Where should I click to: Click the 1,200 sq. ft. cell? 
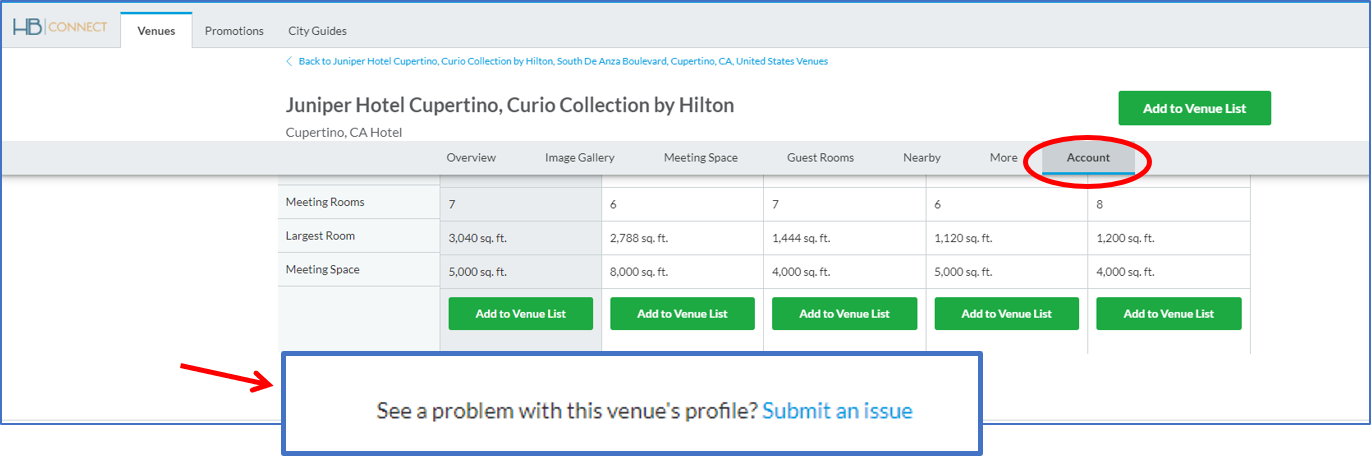coord(1169,238)
